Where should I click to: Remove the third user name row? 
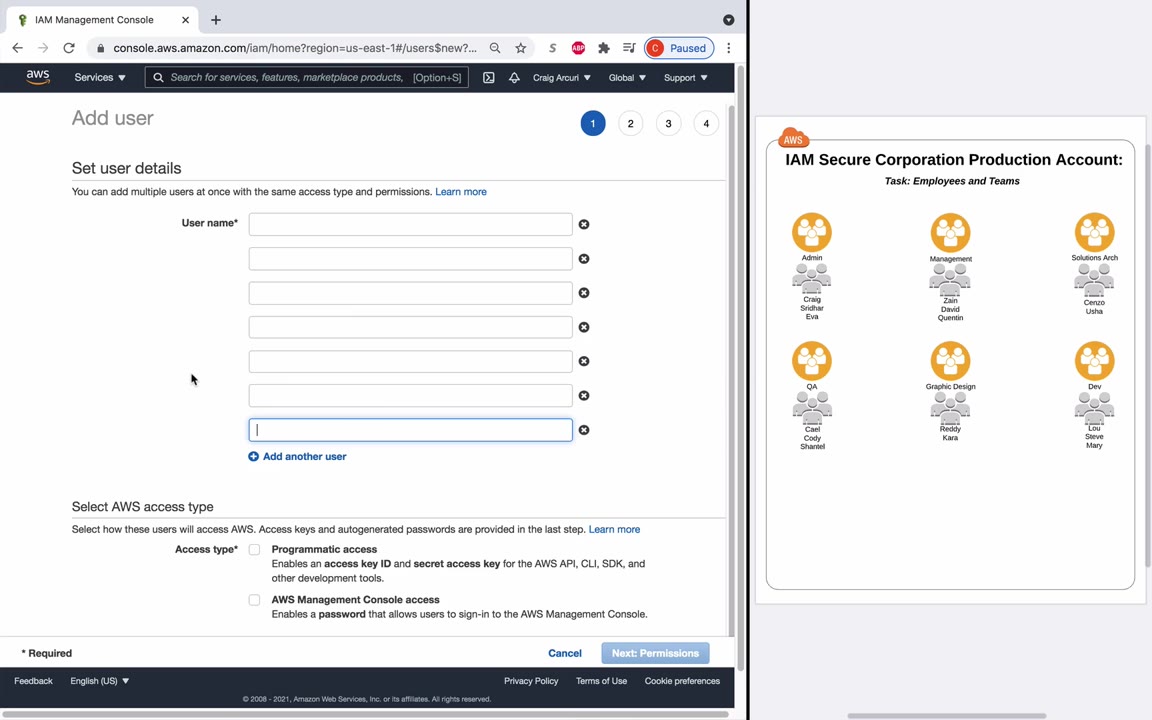coord(584,292)
